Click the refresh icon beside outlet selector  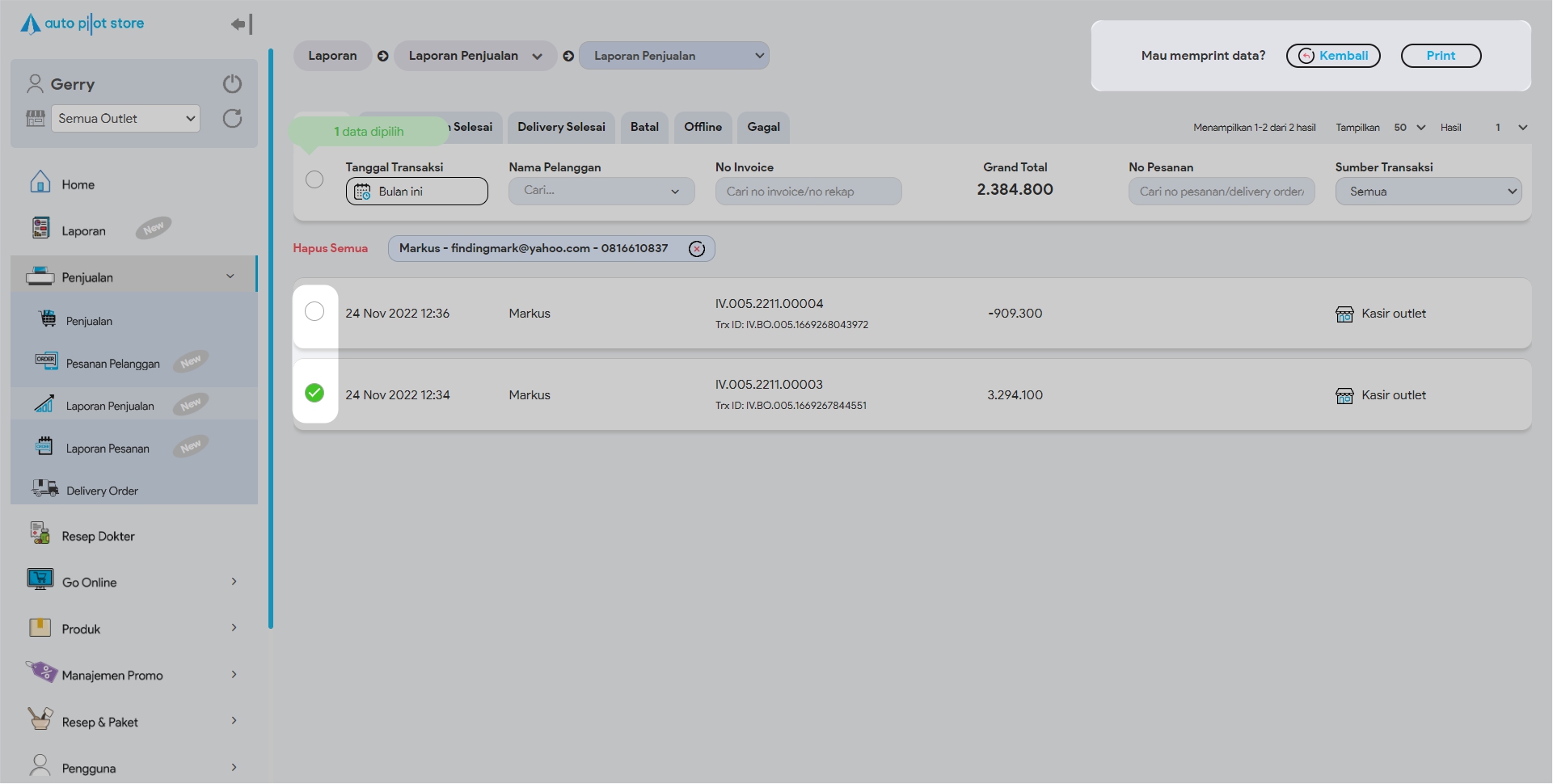tap(232, 119)
